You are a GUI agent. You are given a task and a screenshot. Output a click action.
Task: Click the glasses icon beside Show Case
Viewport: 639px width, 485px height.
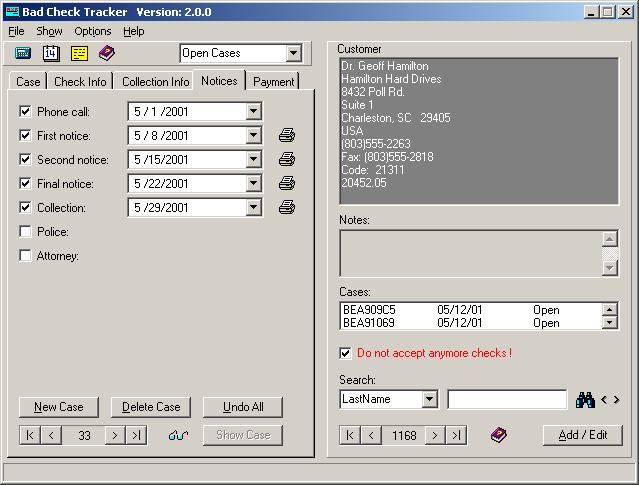(x=178, y=435)
